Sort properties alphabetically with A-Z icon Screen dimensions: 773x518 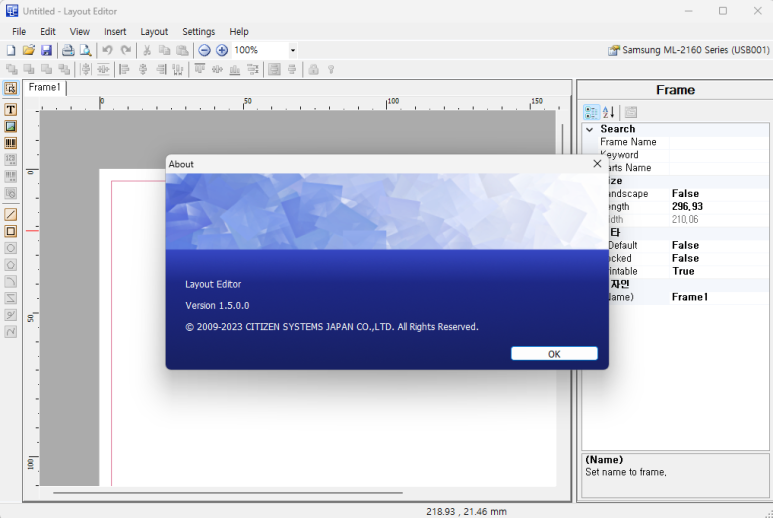[609, 112]
